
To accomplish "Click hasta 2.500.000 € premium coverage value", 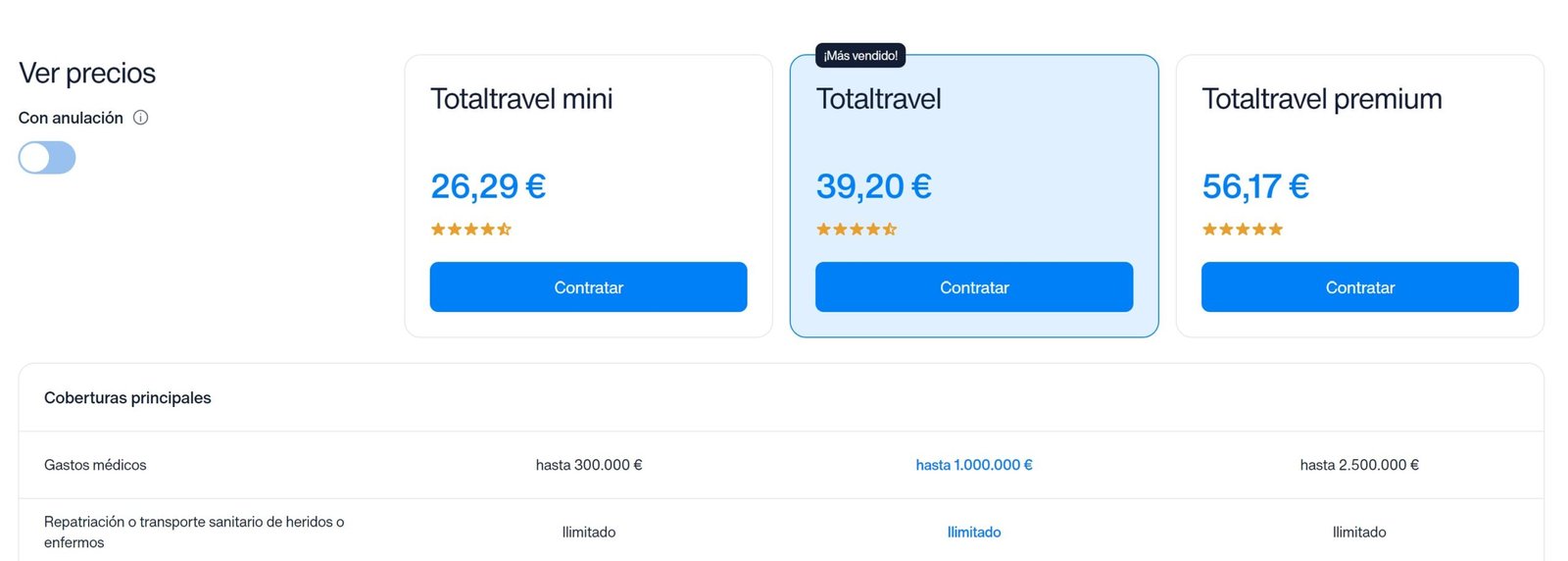I will (1359, 465).
